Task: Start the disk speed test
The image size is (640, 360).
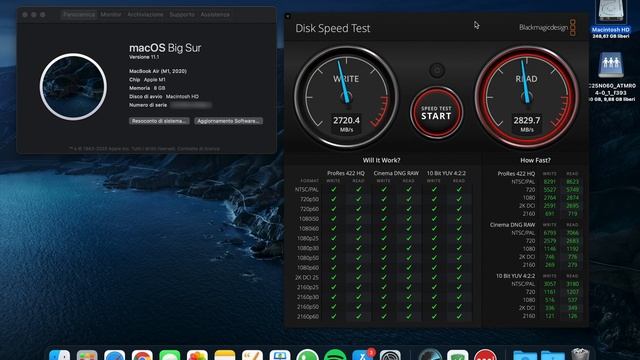Action: (436, 113)
